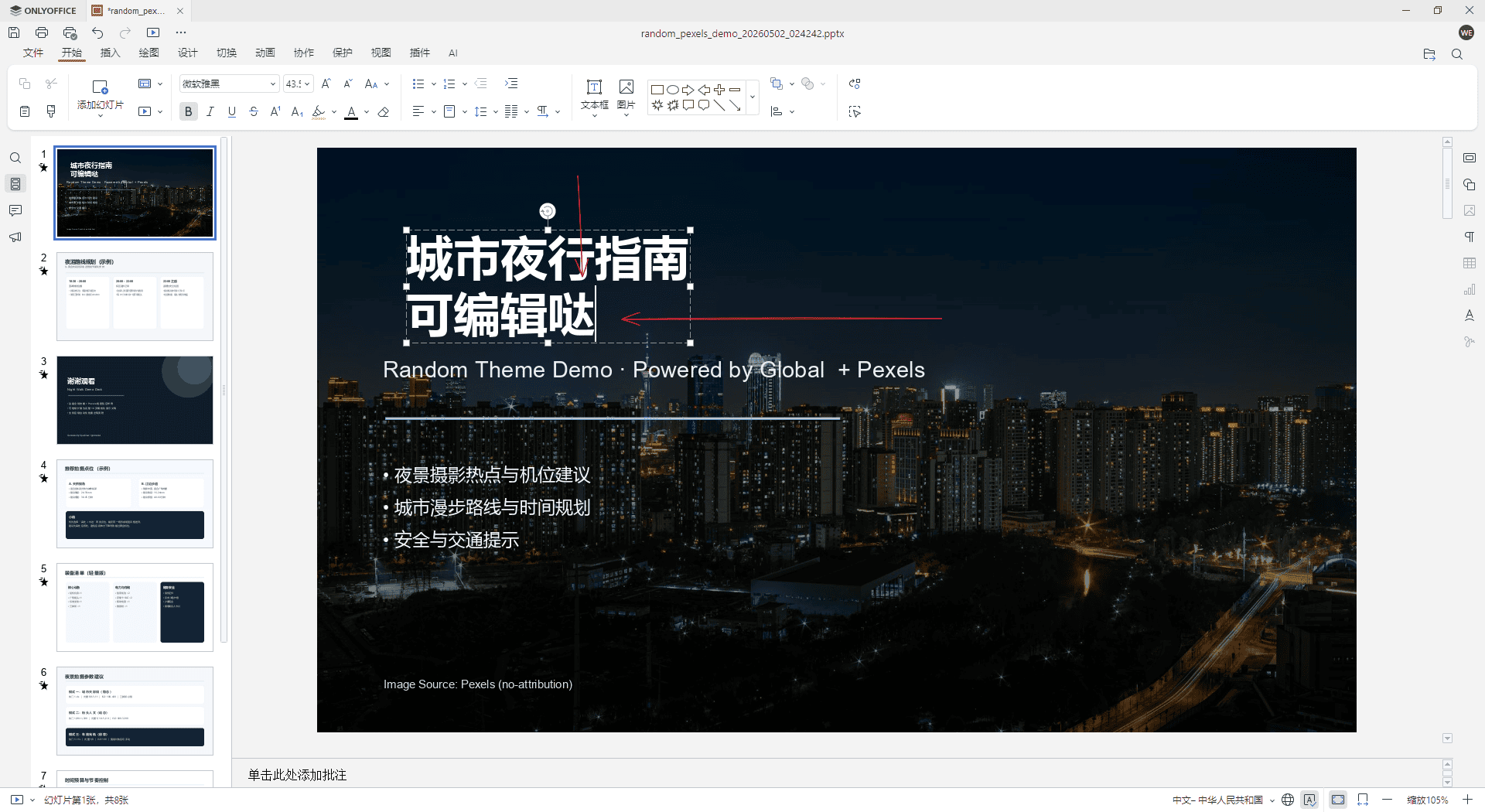Viewport: 1485px width, 812px height.
Task: Set the document language with the globe icon
Action: click(1288, 800)
